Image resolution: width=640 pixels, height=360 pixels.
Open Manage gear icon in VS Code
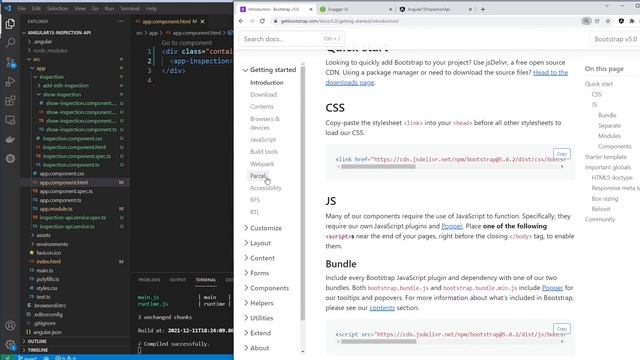point(10,345)
